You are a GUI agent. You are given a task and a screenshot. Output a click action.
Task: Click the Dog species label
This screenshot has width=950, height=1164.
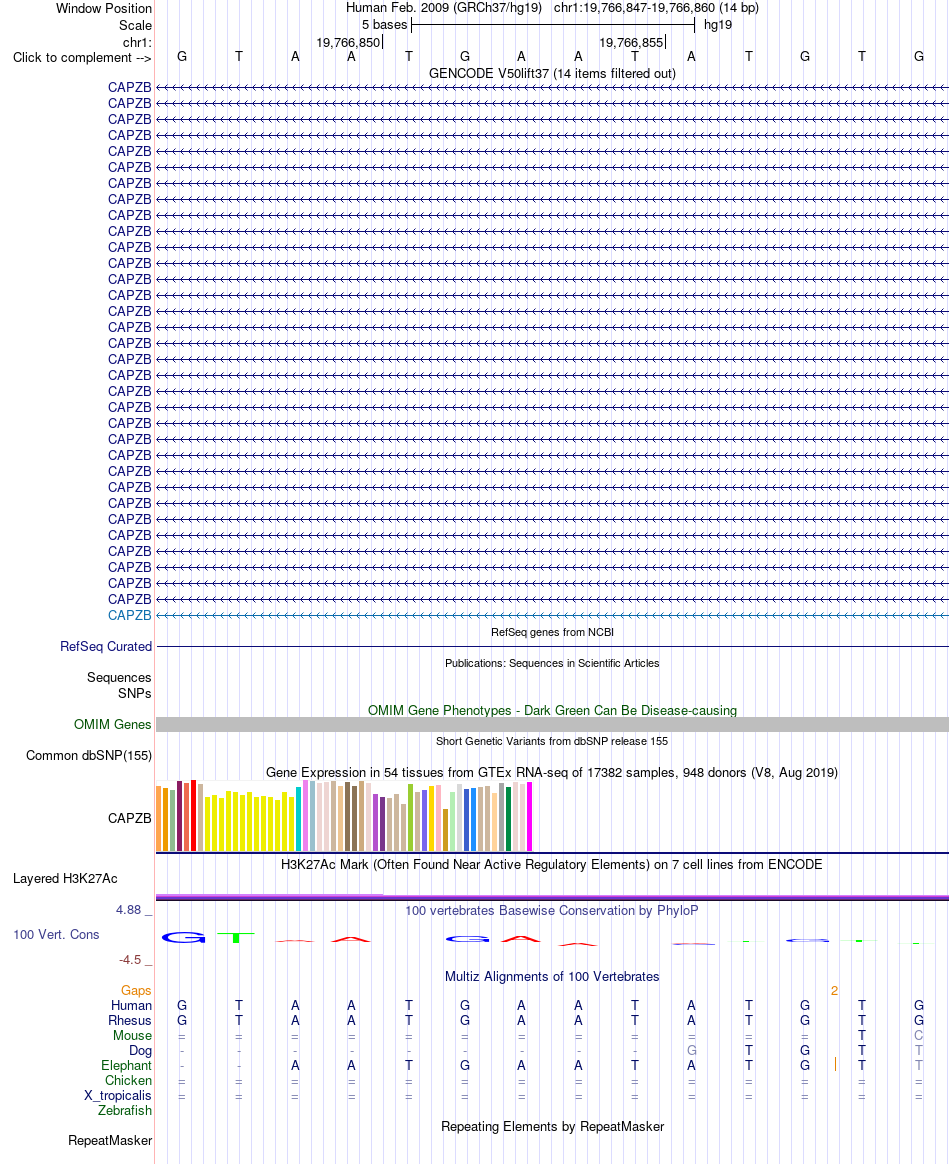pos(140,1050)
